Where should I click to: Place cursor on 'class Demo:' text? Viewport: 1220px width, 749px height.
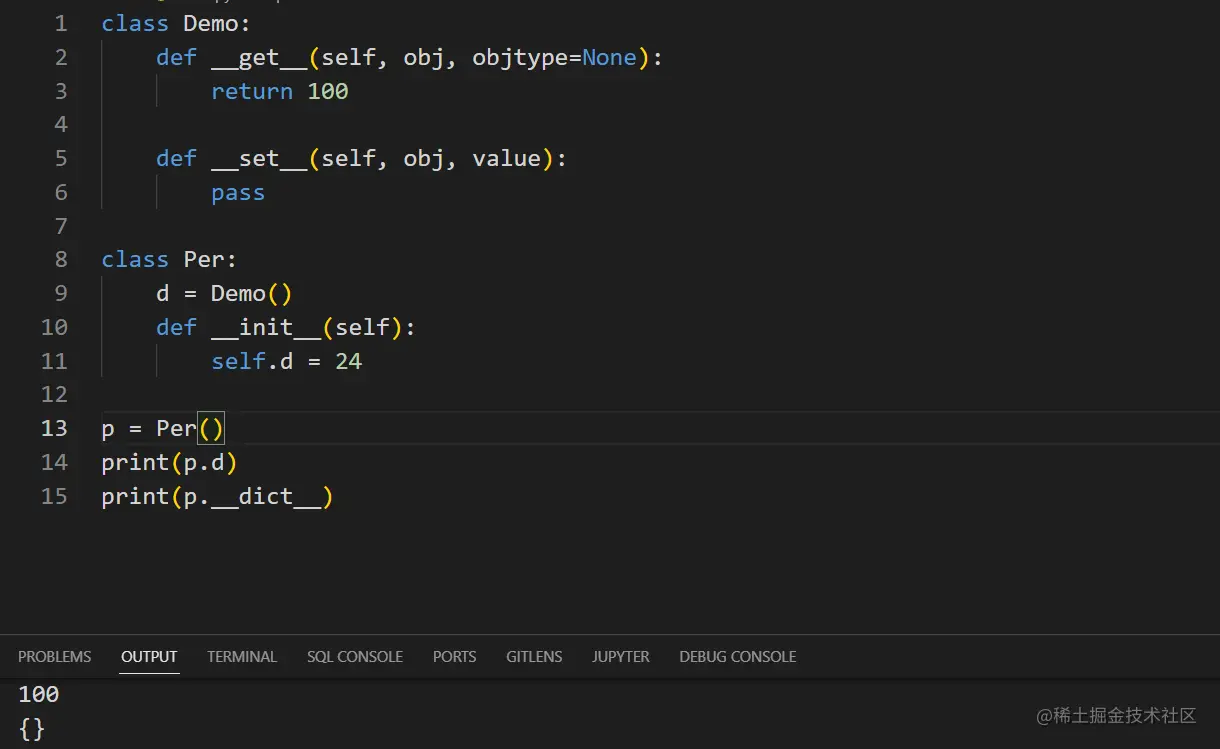(176, 24)
